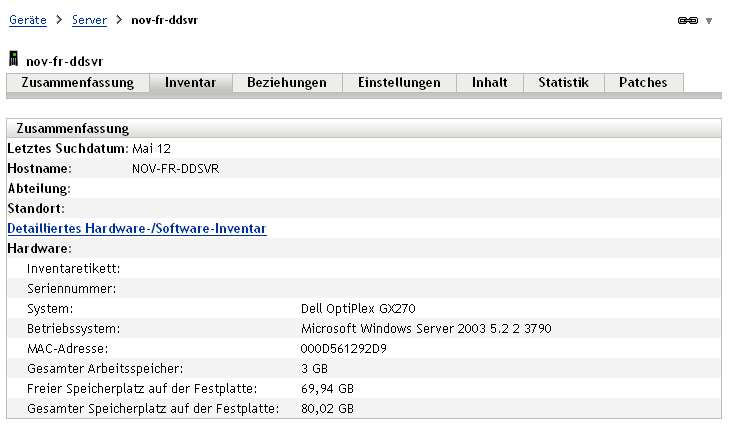View the Statistik tab
Image resolution: width=729 pixels, height=428 pixels.
pyautogui.click(x=563, y=83)
